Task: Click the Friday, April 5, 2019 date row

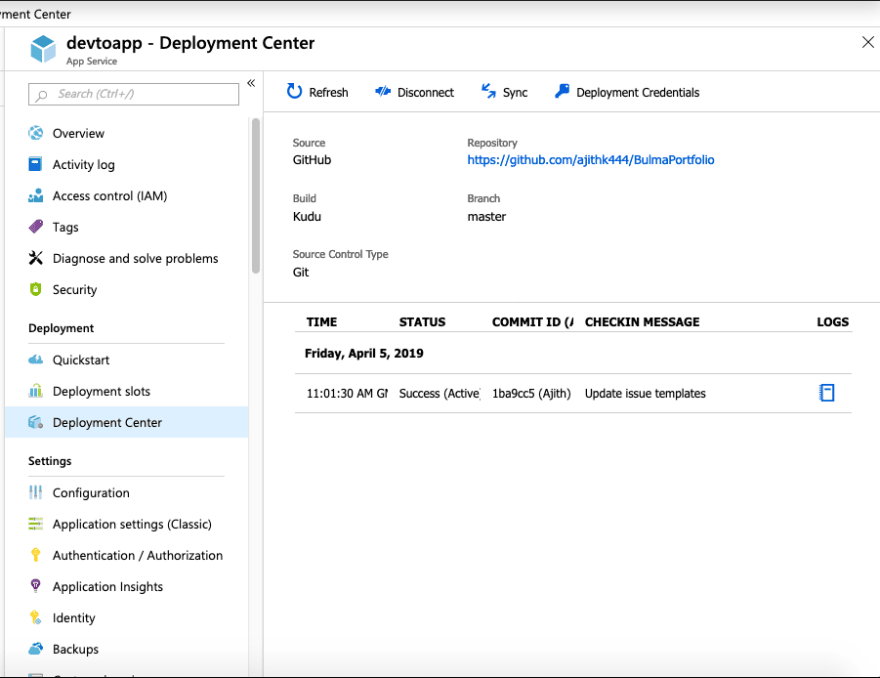Action: click(573, 353)
